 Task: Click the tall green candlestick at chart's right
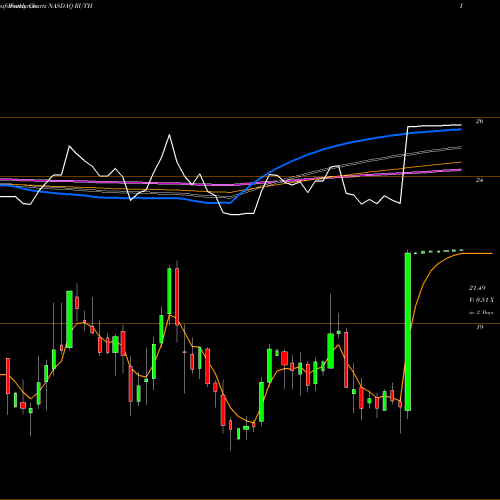point(408,332)
